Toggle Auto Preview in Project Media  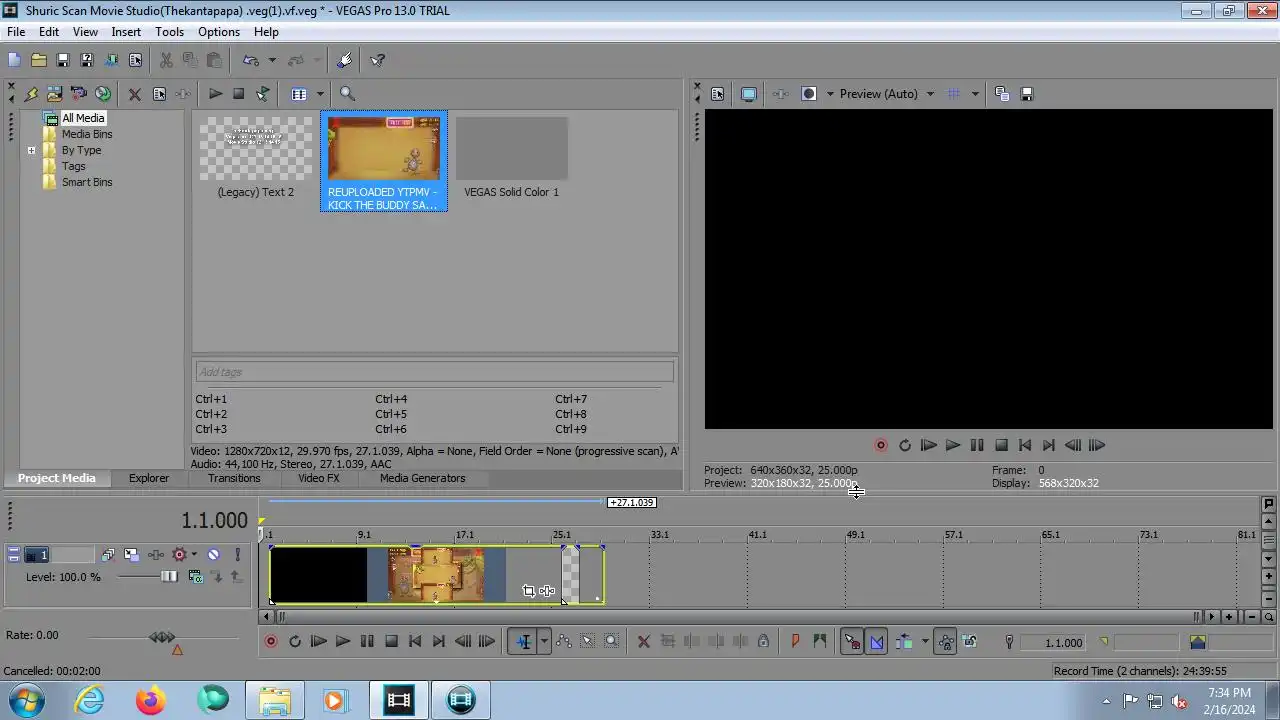[x=262, y=94]
